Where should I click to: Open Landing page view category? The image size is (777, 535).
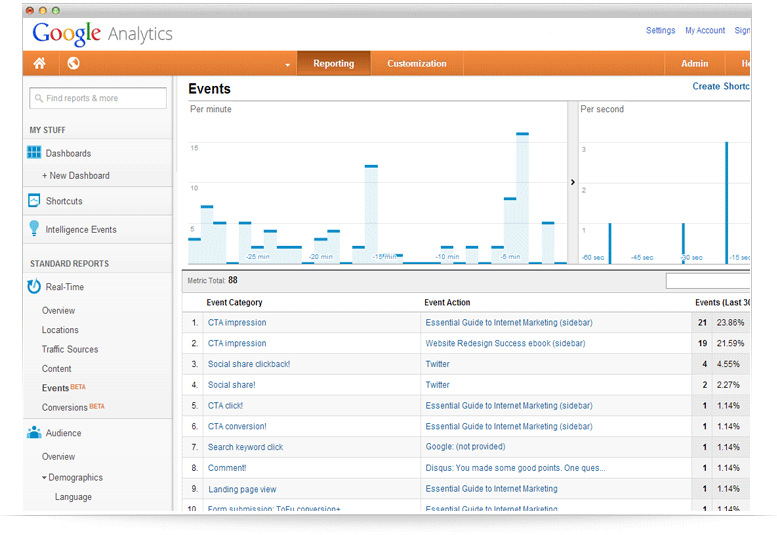[242, 489]
